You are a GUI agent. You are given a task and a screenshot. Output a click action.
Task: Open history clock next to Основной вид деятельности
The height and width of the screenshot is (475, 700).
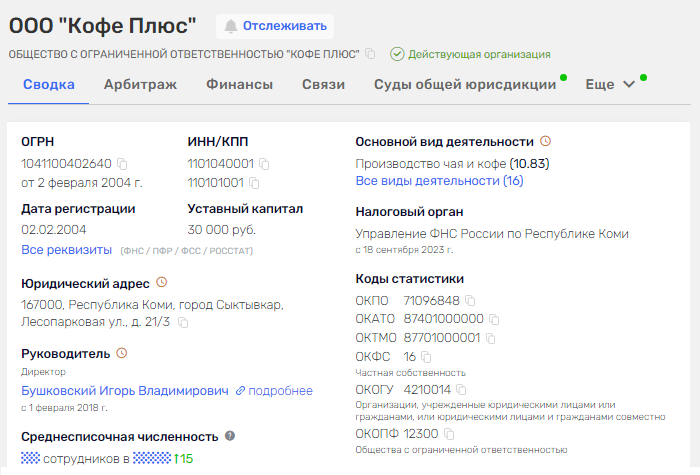click(x=545, y=141)
